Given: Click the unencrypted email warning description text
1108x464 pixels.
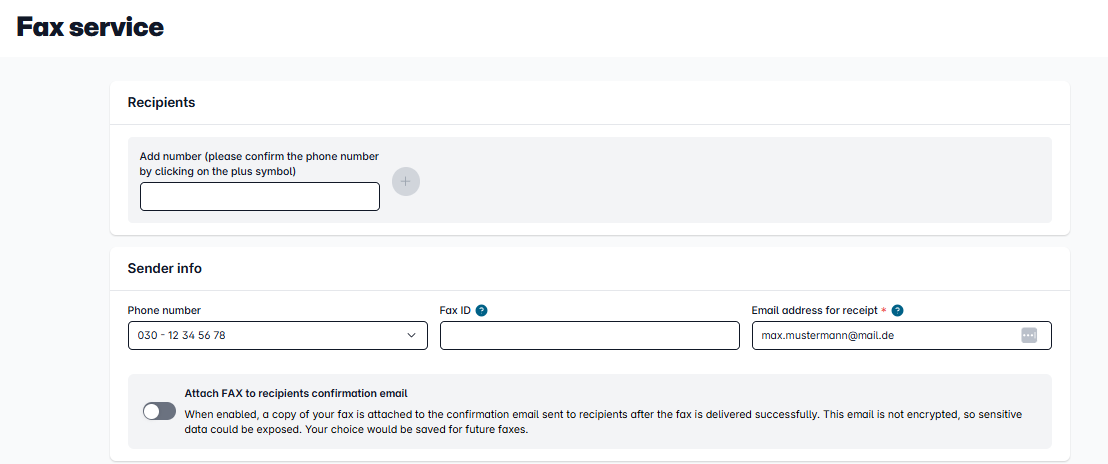Looking at the screenshot, I should tap(603, 420).
